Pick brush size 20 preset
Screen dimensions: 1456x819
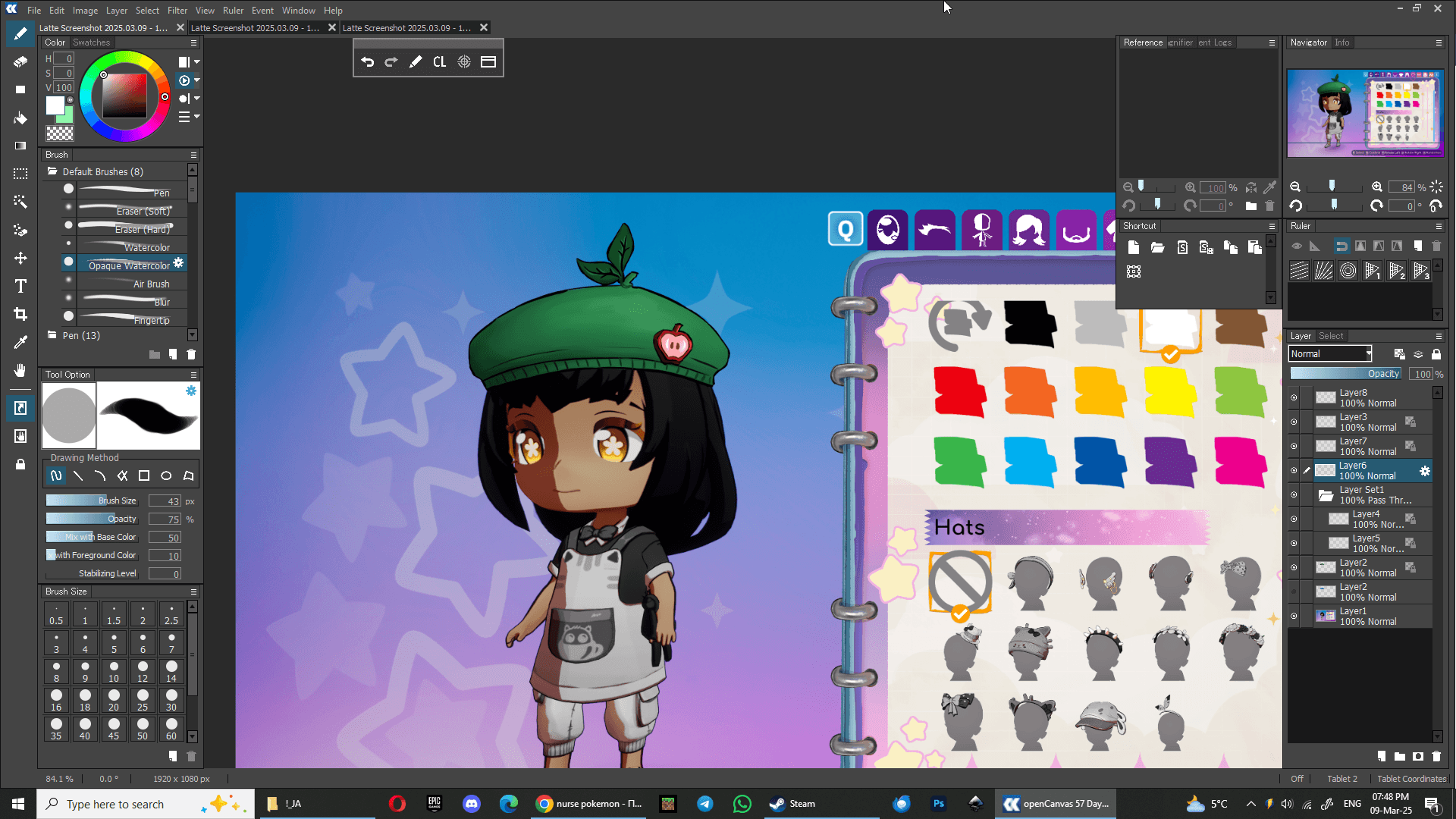[114, 699]
